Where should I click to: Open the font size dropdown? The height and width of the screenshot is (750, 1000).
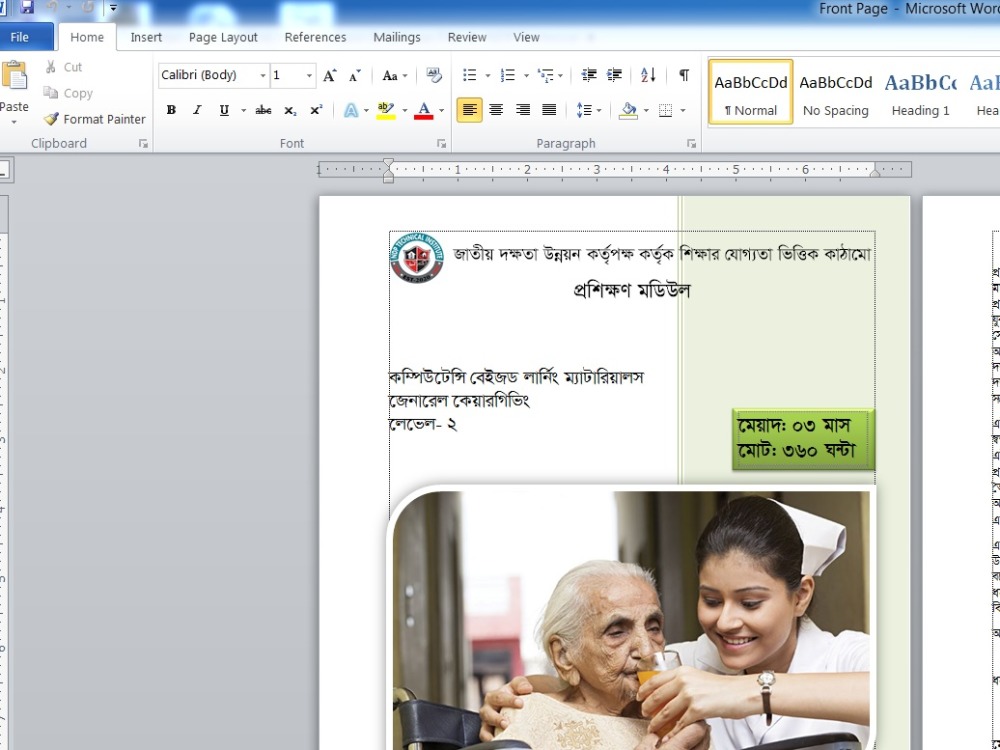[309, 76]
